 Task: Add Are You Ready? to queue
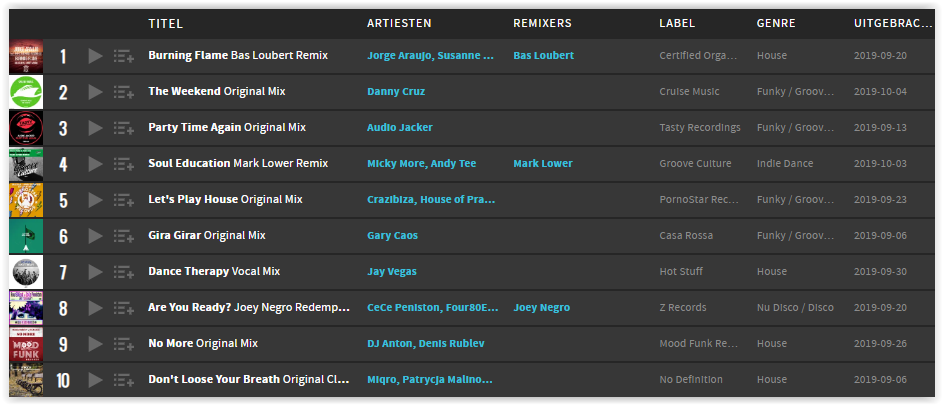coord(123,308)
